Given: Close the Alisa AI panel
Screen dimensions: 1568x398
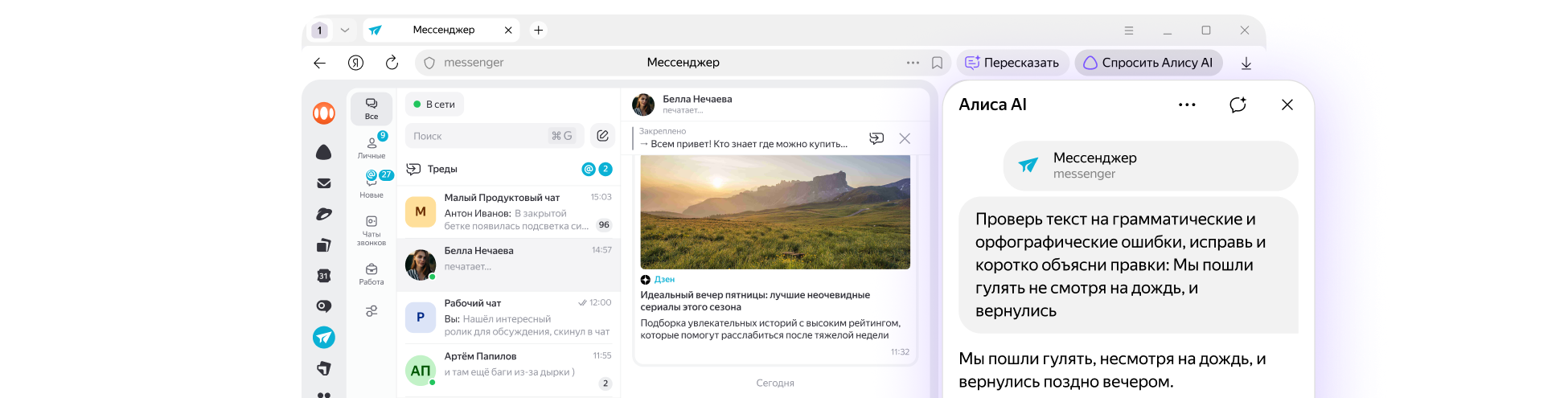Looking at the screenshot, I should pos(1287,105).
